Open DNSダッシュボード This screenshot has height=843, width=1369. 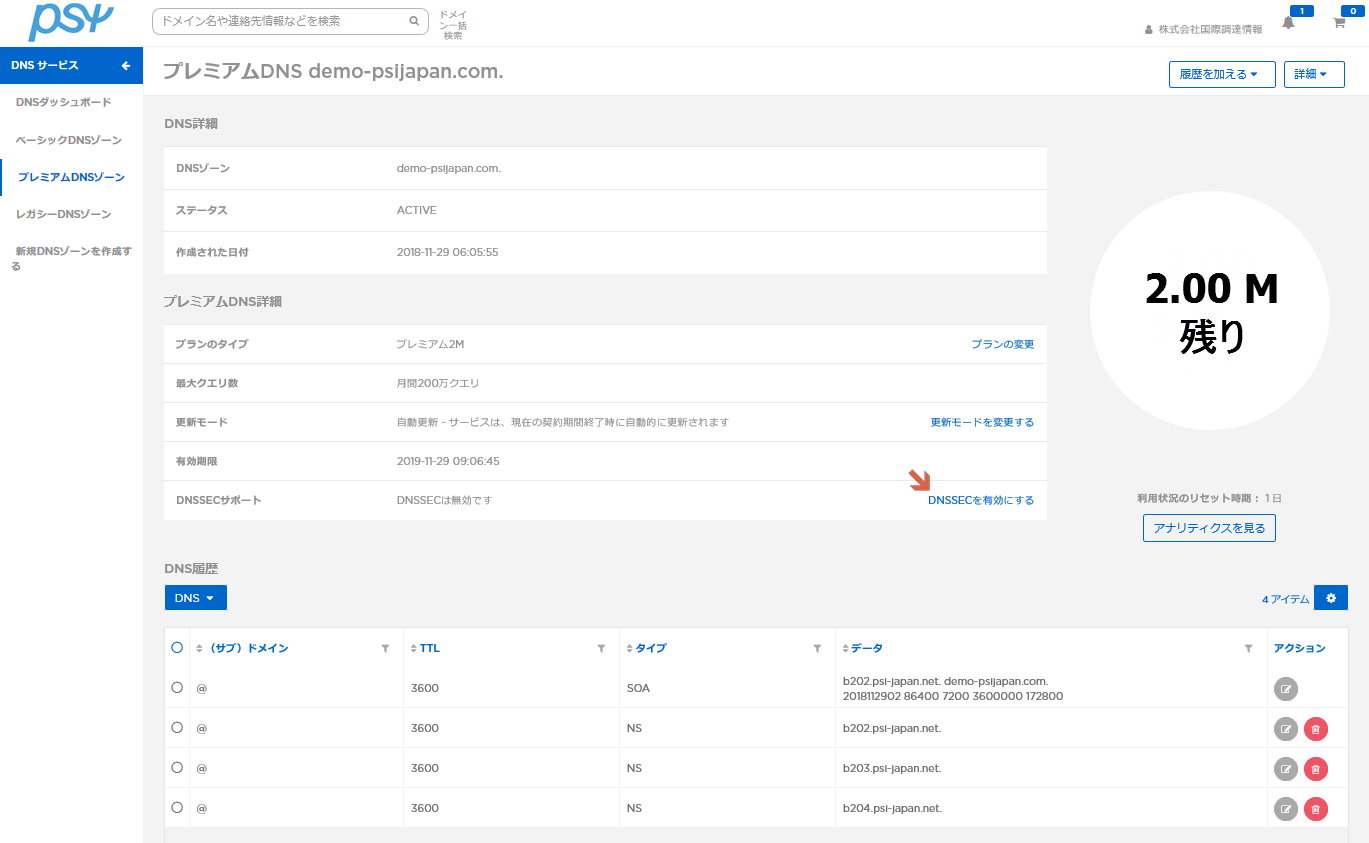point(64,103)
